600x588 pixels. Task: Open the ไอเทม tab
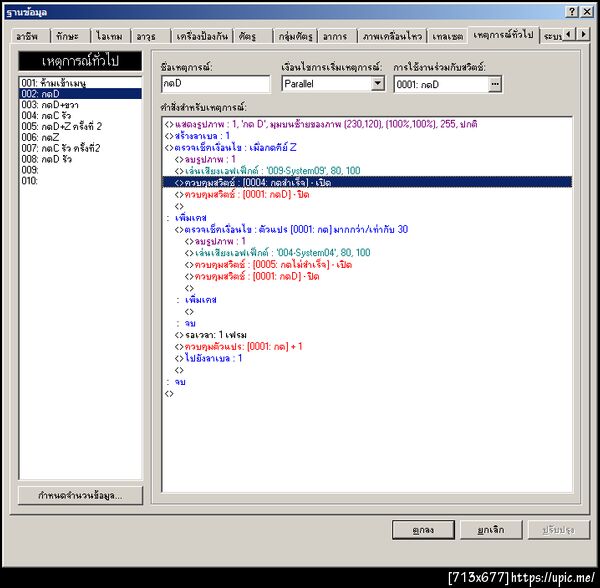coord(110,36)
